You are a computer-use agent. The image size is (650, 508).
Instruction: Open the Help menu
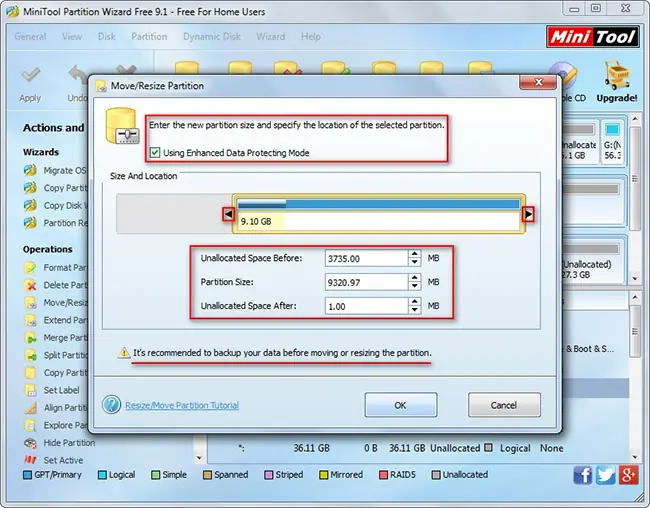(310, 36)
